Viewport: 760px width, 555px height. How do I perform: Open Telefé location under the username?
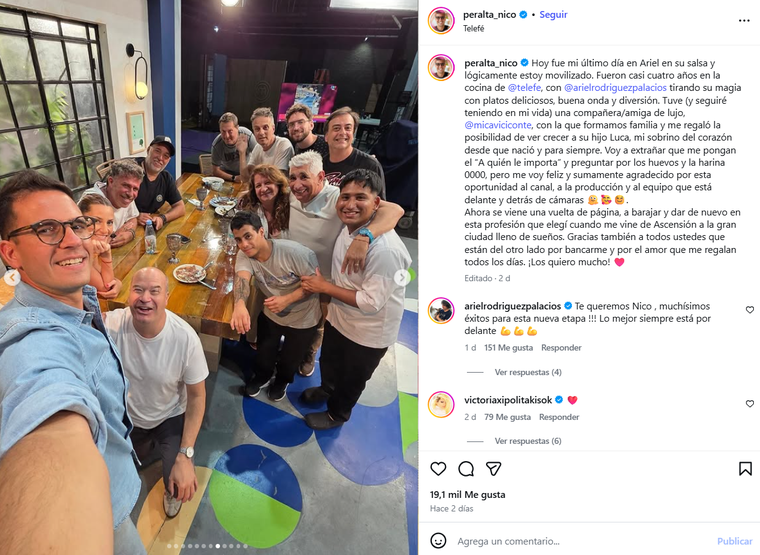click(474, 29)
